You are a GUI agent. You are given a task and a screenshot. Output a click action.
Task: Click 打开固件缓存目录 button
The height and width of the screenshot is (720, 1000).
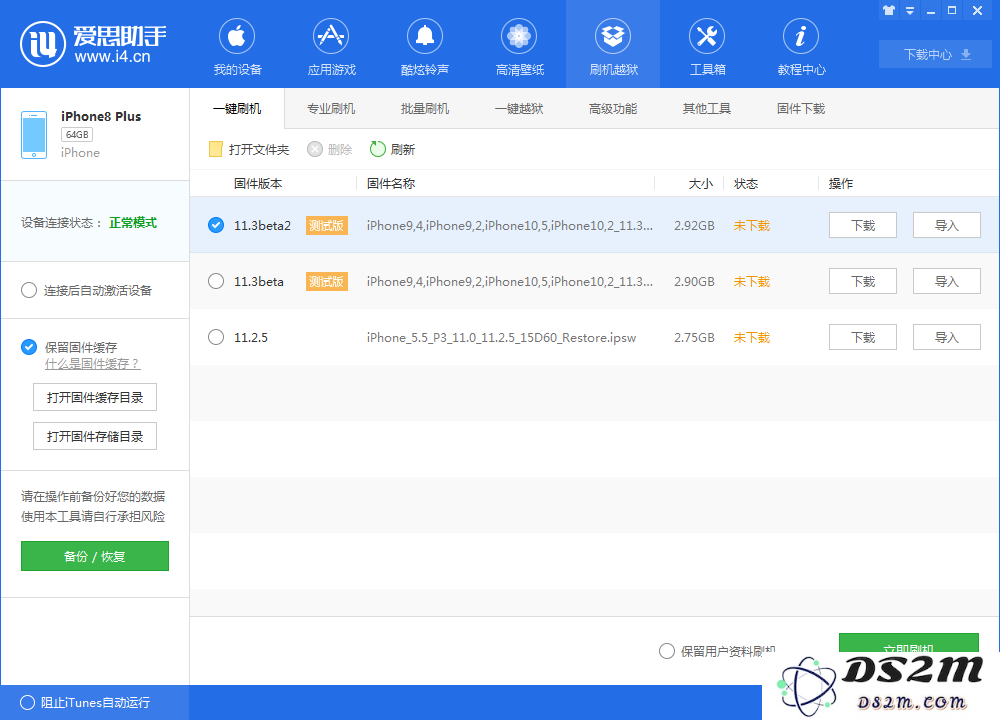click(x=95, y=397)
